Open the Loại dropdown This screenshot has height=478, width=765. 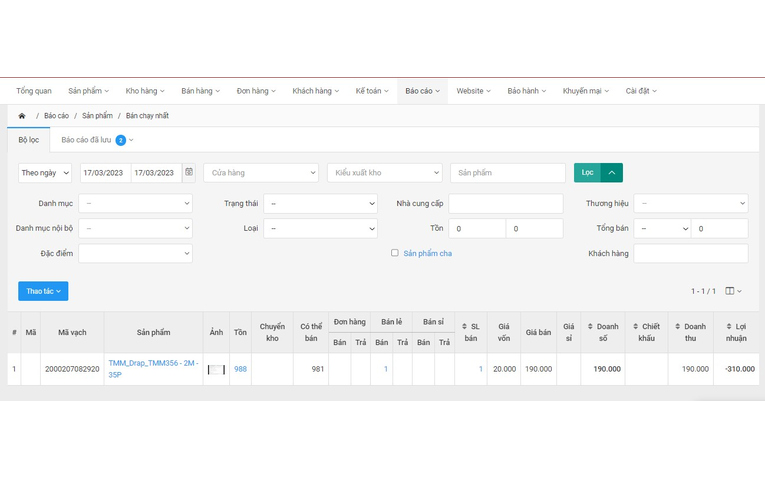pyautogui.click(x=321, y=228)
